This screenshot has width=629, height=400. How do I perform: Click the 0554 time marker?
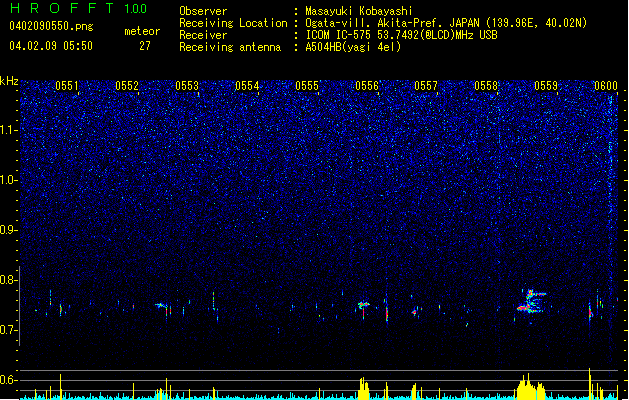point(247,86)
